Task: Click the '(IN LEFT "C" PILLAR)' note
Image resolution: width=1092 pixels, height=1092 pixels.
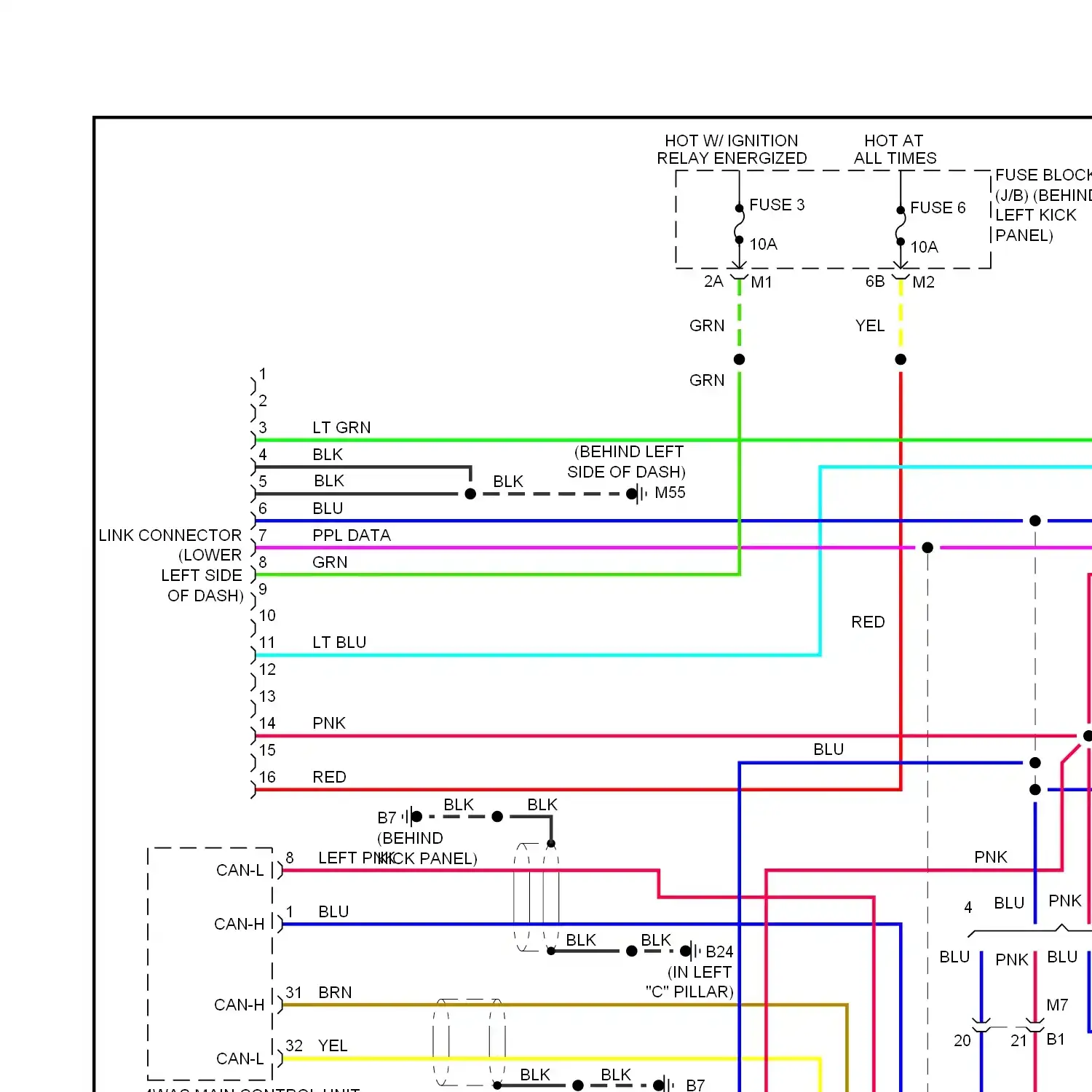Action: 690,982
